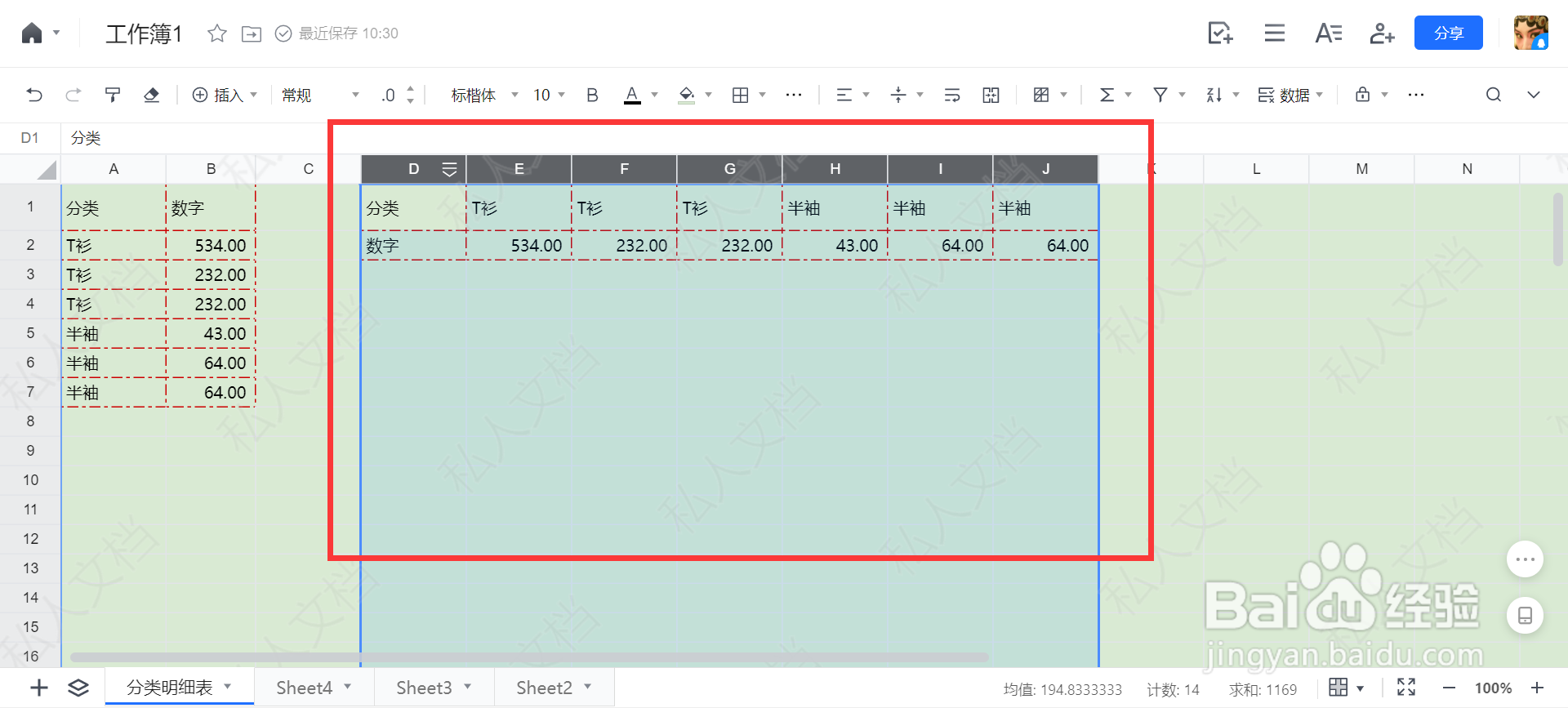Viewport: 1568px width, 708px height.
Task: Click the cell name box D1
Action: click(x=30, y=138)
